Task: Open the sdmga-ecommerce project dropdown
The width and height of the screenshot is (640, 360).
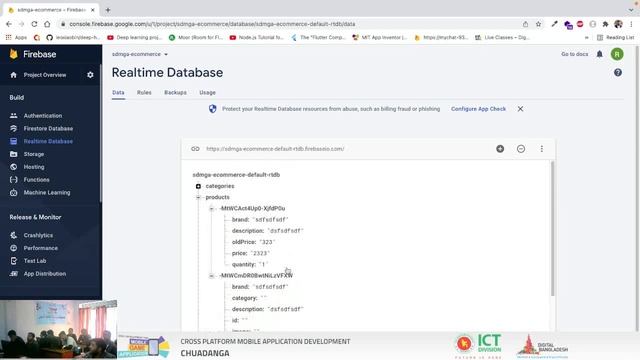Action: [140, 54]
